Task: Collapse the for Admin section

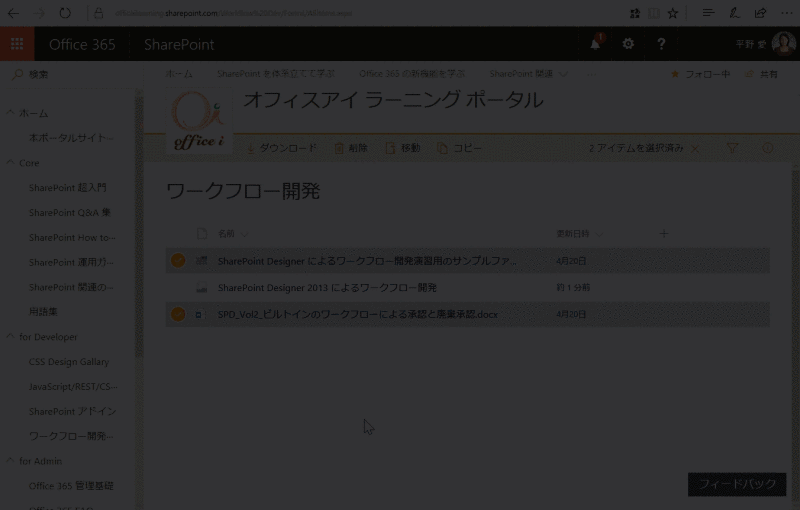Action: 10,461
